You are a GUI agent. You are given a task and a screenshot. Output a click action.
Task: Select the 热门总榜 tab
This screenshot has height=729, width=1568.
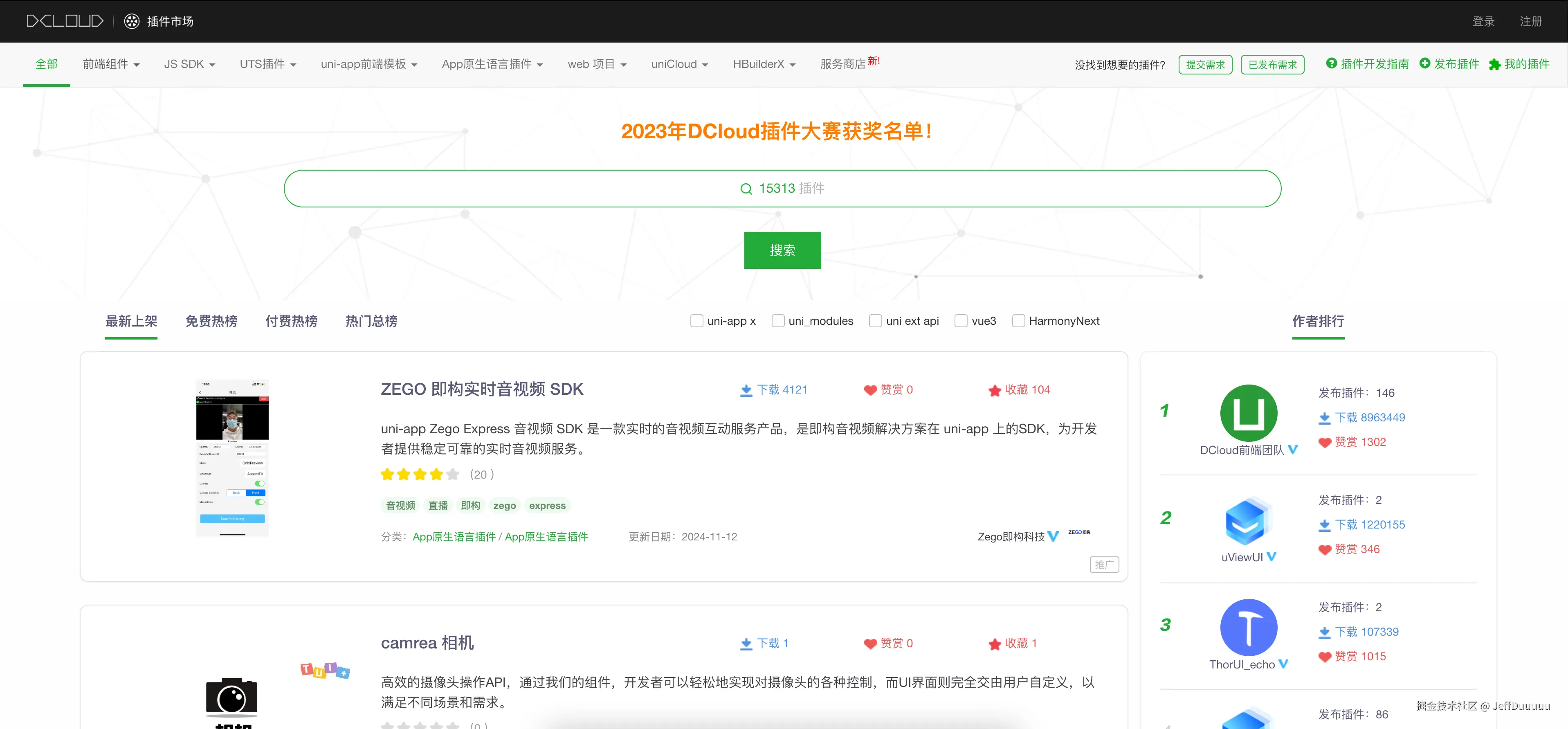[x=371, y=321]
